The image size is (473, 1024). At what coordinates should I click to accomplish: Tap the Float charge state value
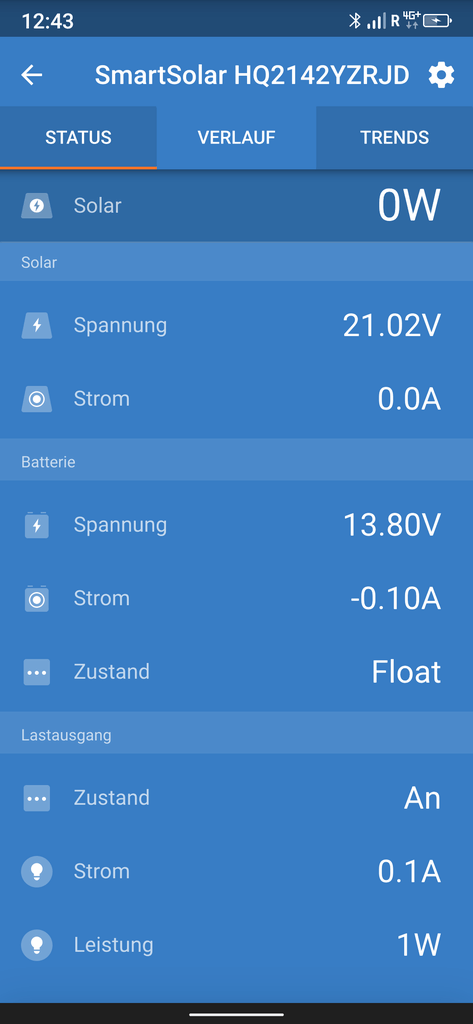(406, 672)
